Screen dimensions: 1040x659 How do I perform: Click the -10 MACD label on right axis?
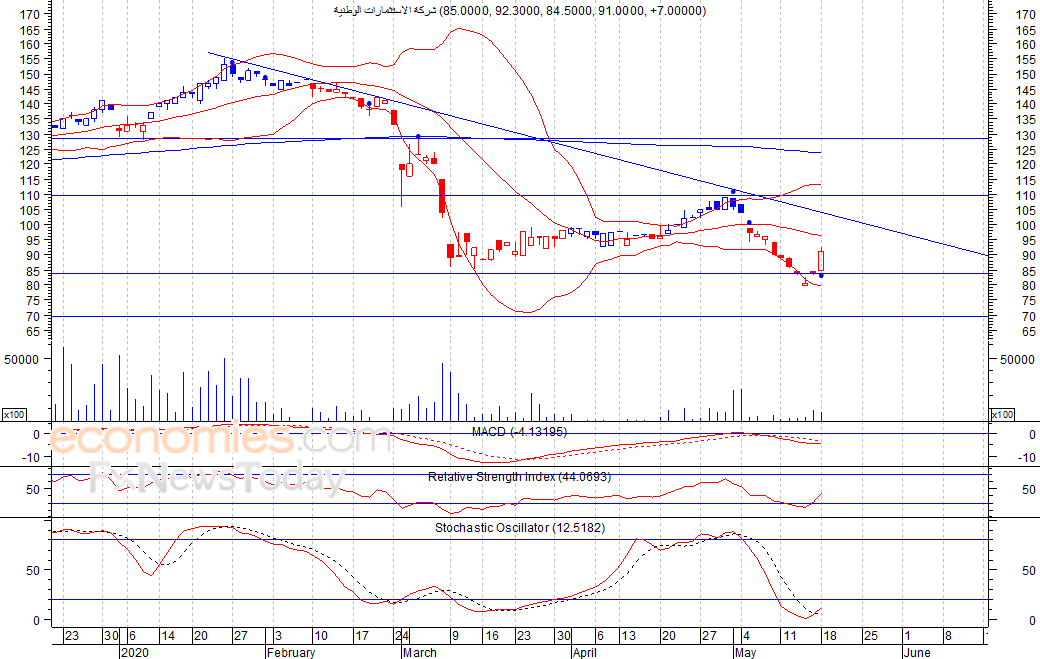coord(1025,457)
